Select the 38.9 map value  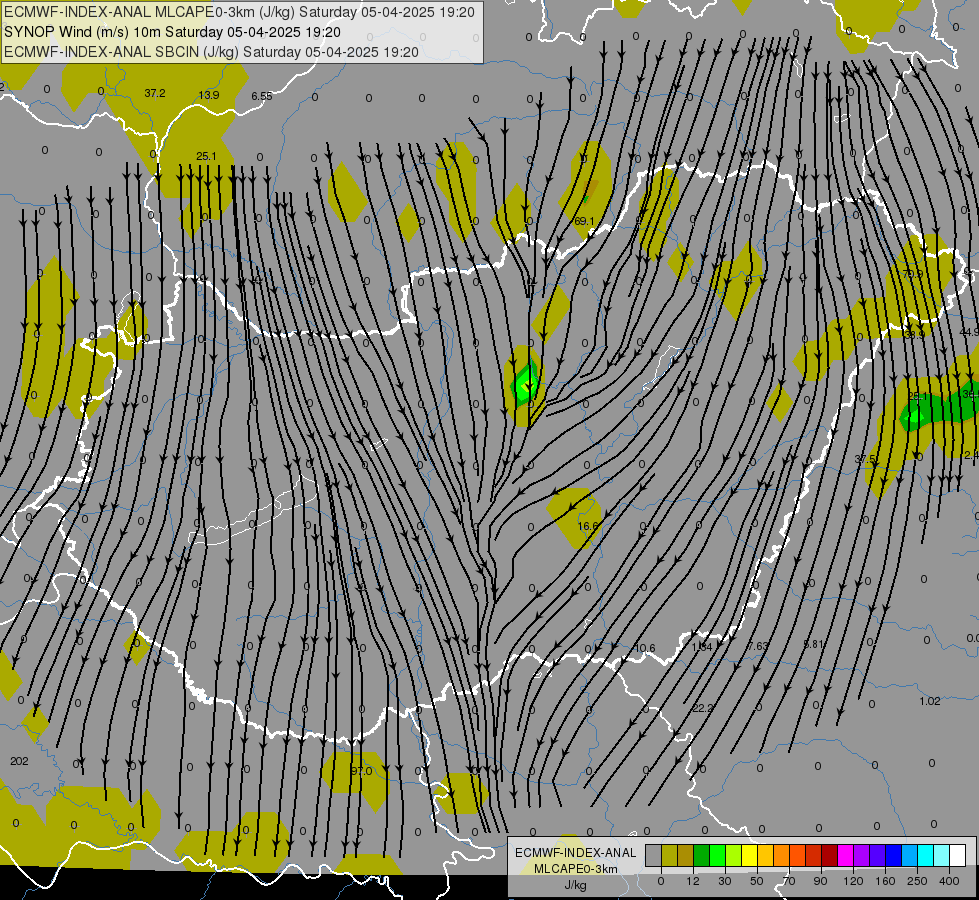click(914, 335)
